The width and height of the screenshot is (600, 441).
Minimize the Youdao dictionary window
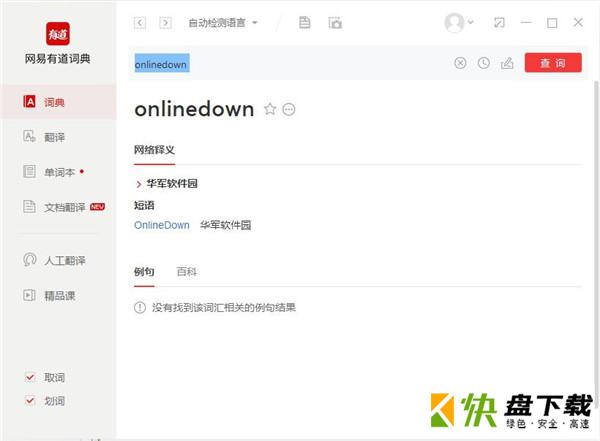click(x=526, y=23)
